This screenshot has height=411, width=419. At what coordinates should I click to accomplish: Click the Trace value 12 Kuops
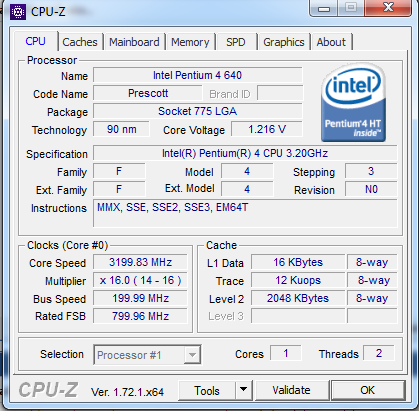point(298,280)
